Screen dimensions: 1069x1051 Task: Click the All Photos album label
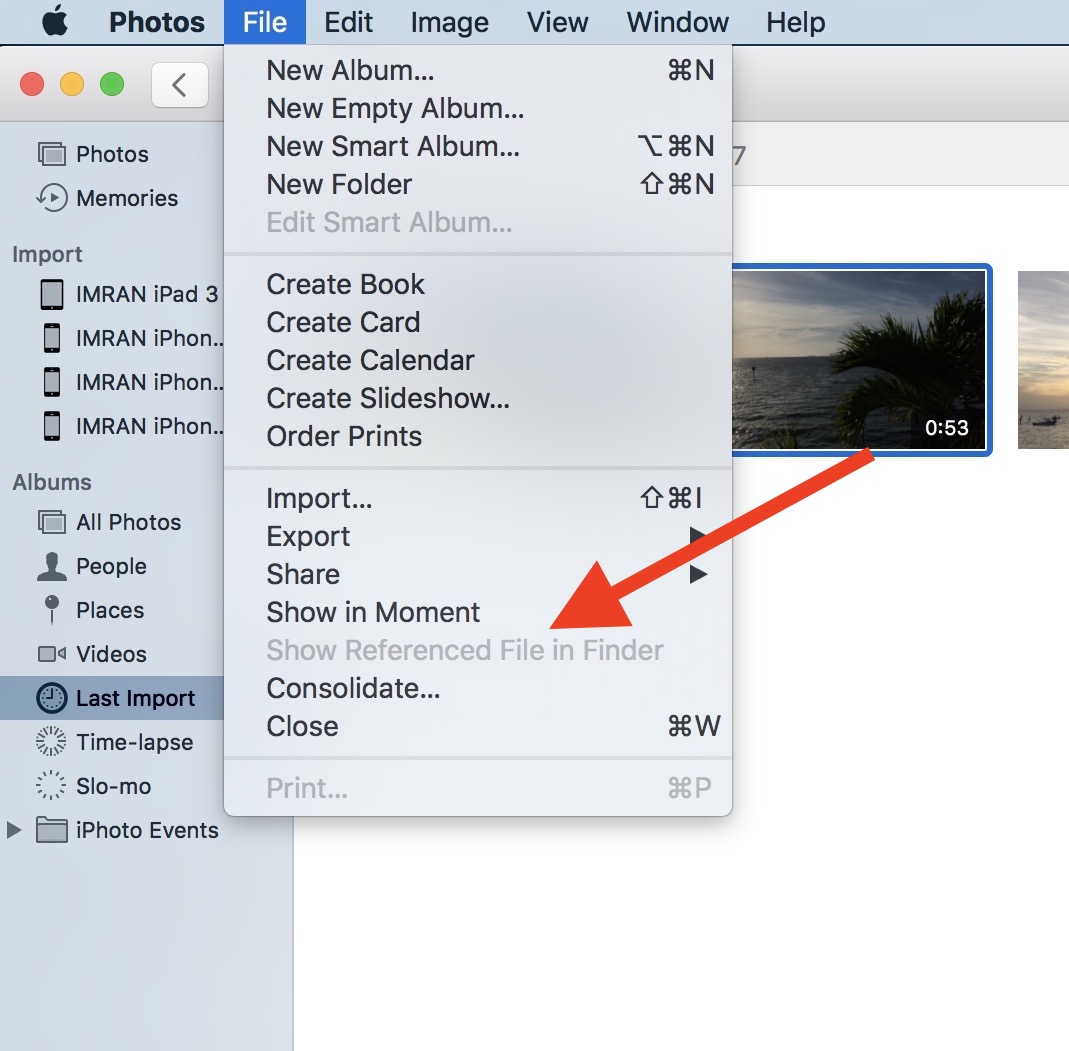pyautogui.click(x=129, y=522)
